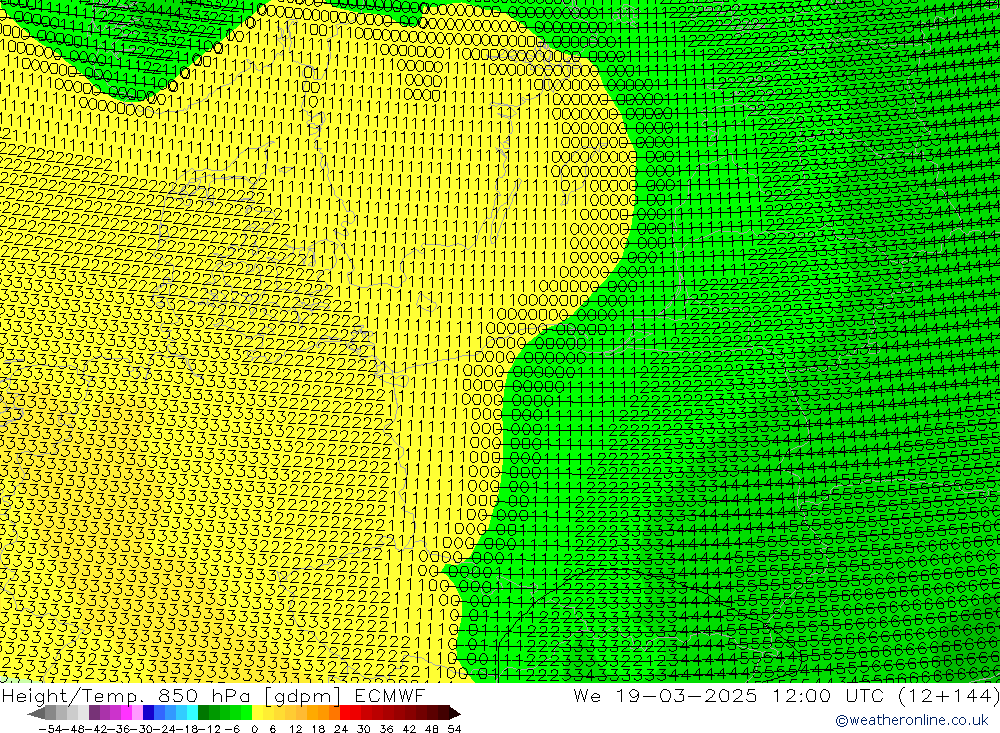
Task: Click the '(12+144)' forecast offset text
Action: pyautogui.click(x=948, y=695)
